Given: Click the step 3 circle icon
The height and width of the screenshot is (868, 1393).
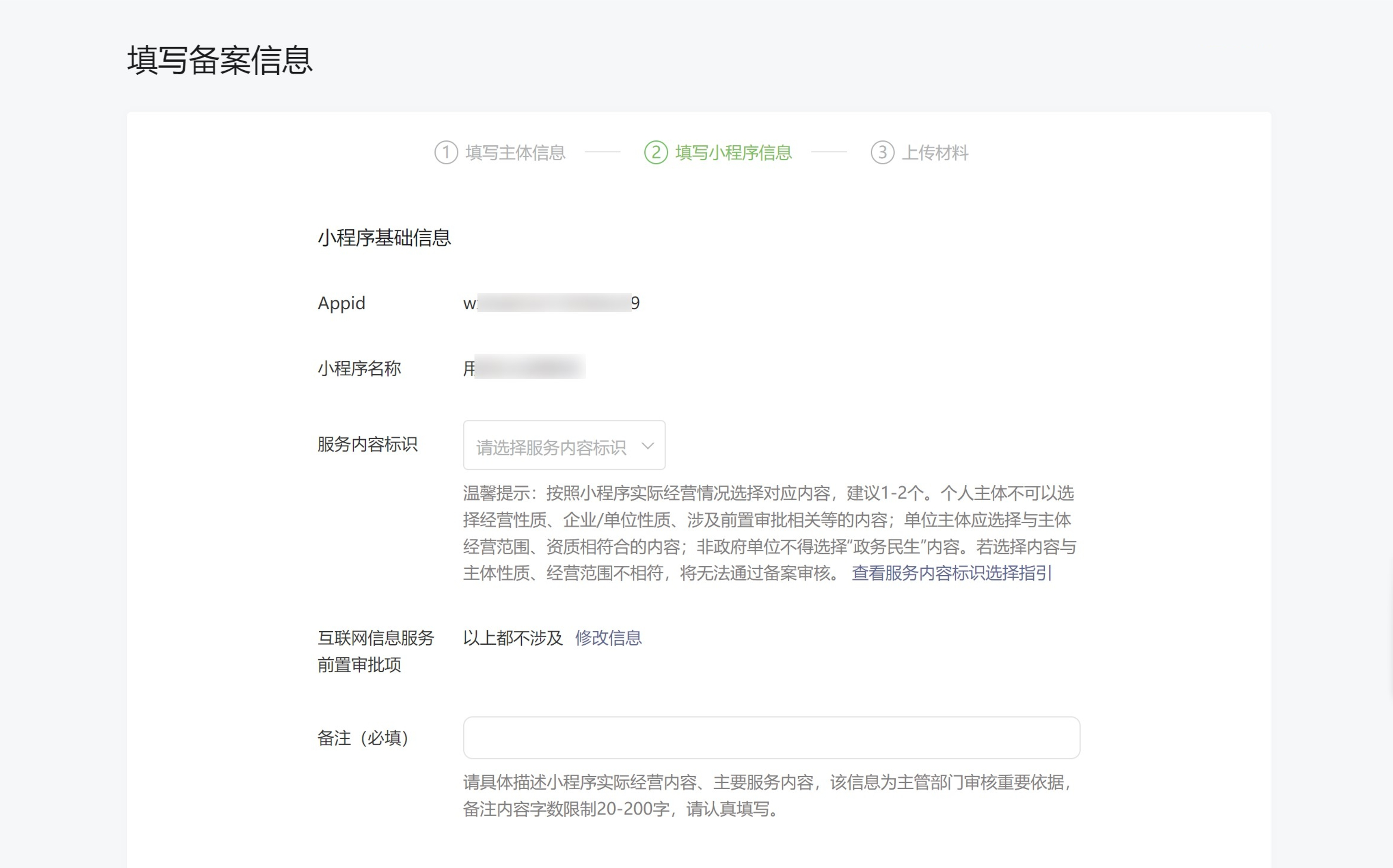Looking at the screenshot, I should [x=882, y=152].
